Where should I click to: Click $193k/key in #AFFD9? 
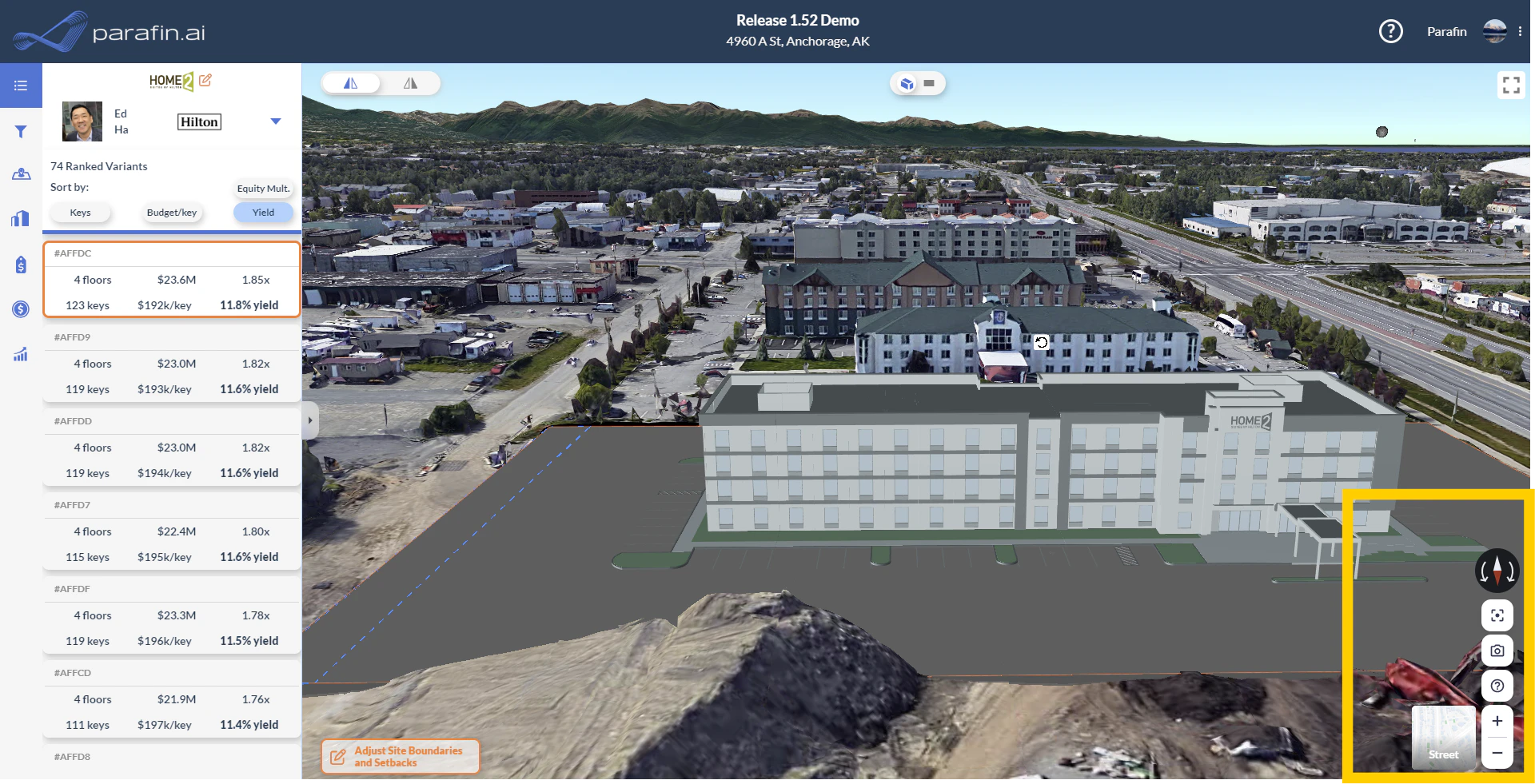[x=165, y=389]
